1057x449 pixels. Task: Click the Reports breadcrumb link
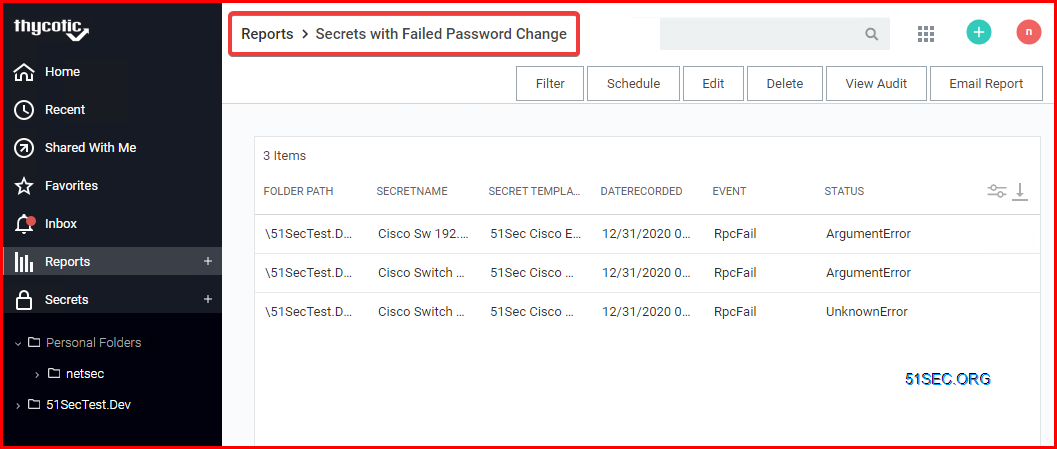tap(268, 34)
